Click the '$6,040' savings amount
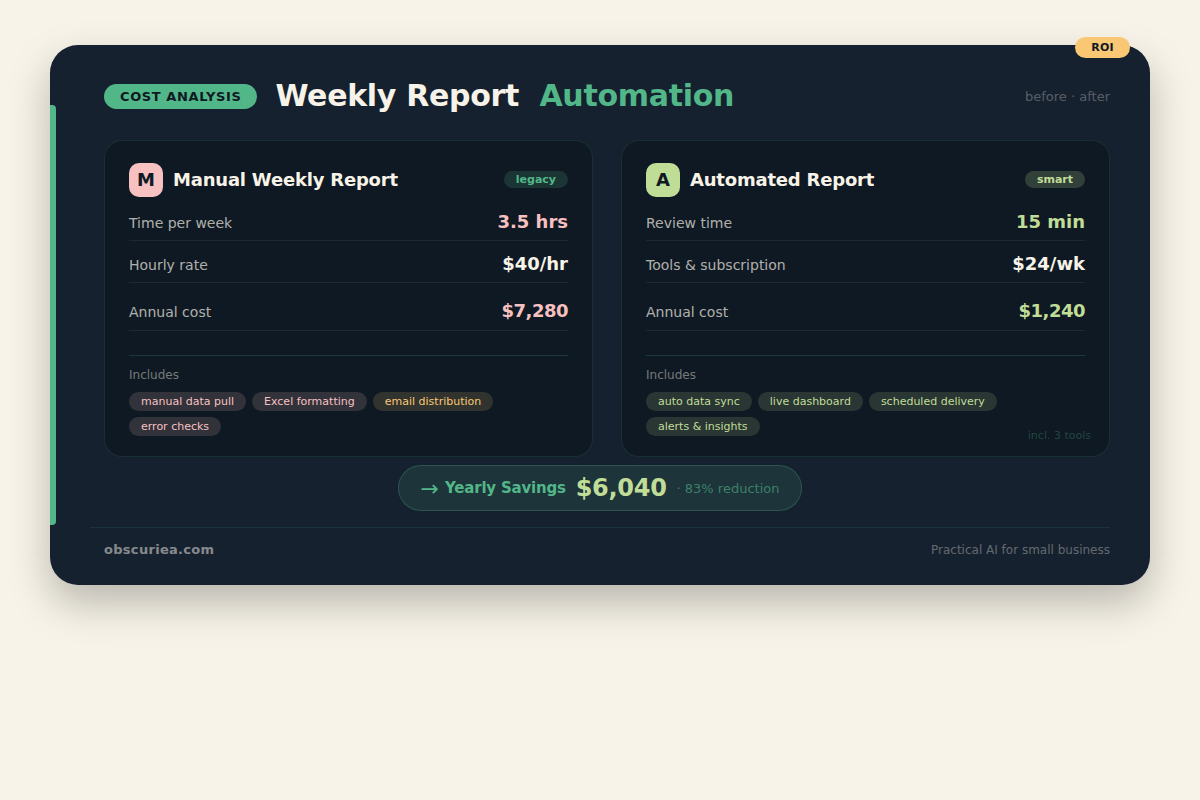1200x800 pixels. tap(621, 488)
